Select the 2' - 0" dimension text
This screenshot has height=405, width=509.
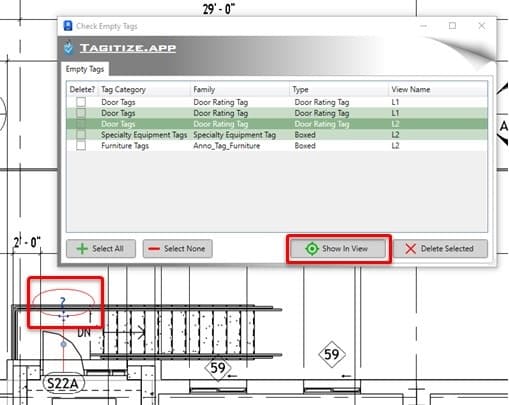[x=27, y=242]
